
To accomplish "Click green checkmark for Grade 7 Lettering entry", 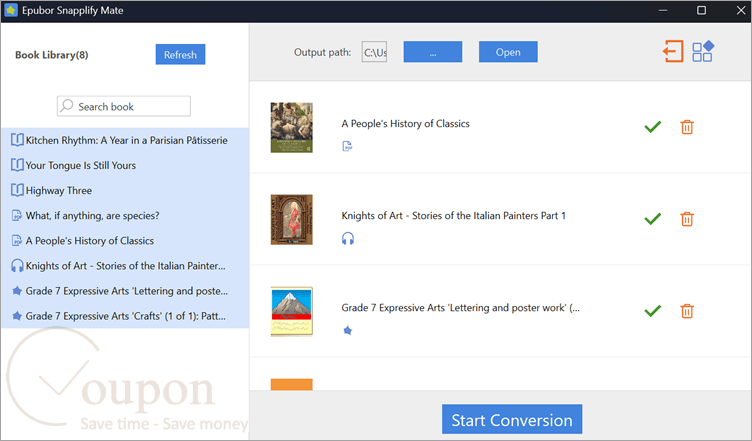I will coord(652,311).
